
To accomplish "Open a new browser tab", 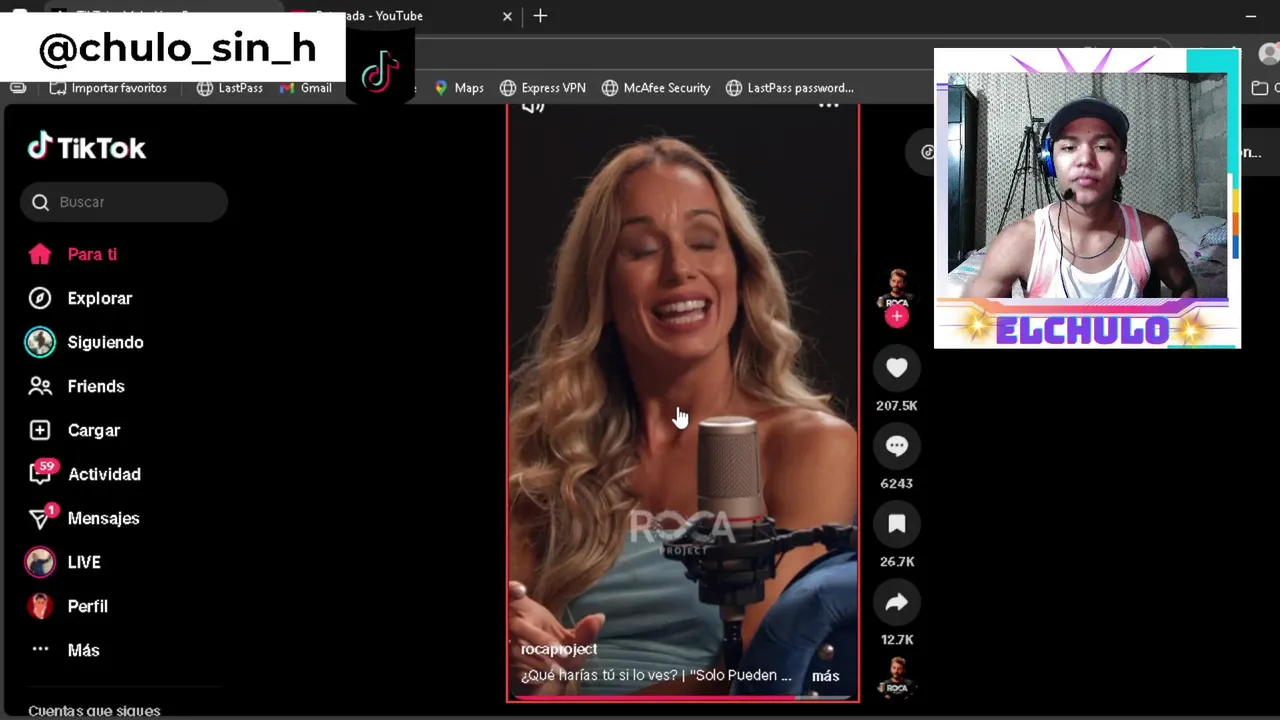I will click(x=540, y=16).
